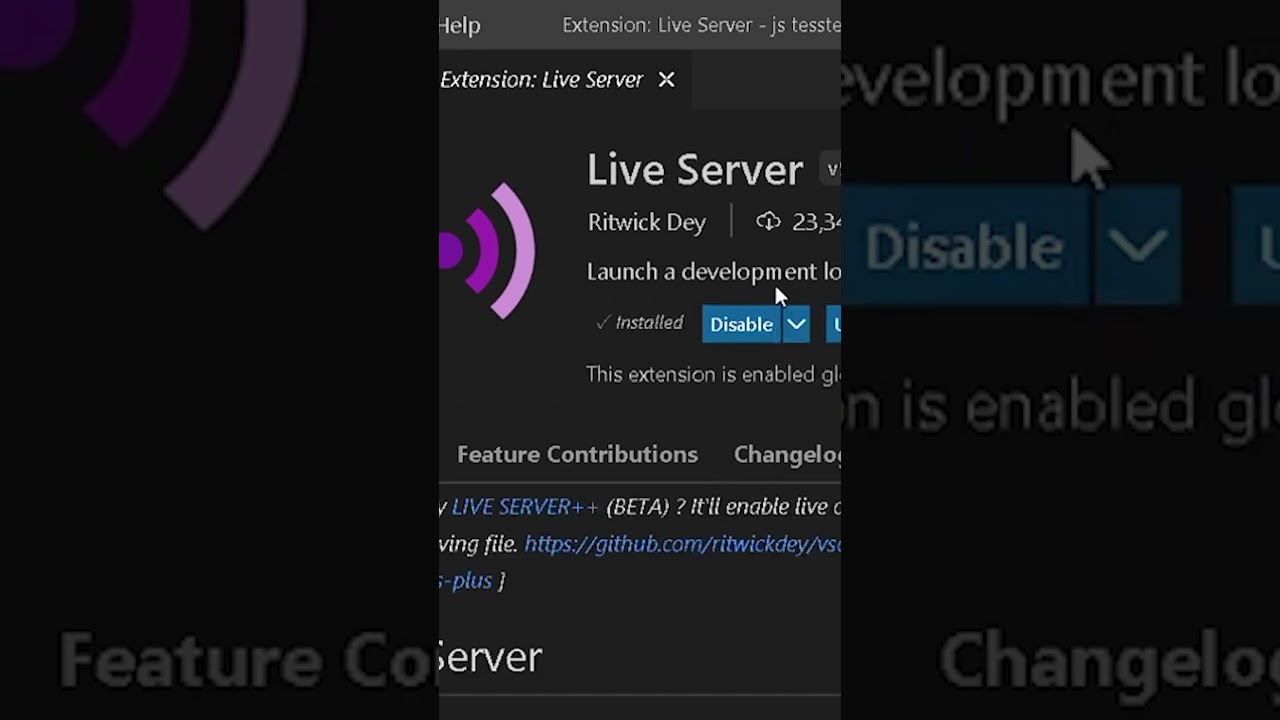Click the cloud download count icon
The image size is (1280, 720).
(x=768, y=222)
